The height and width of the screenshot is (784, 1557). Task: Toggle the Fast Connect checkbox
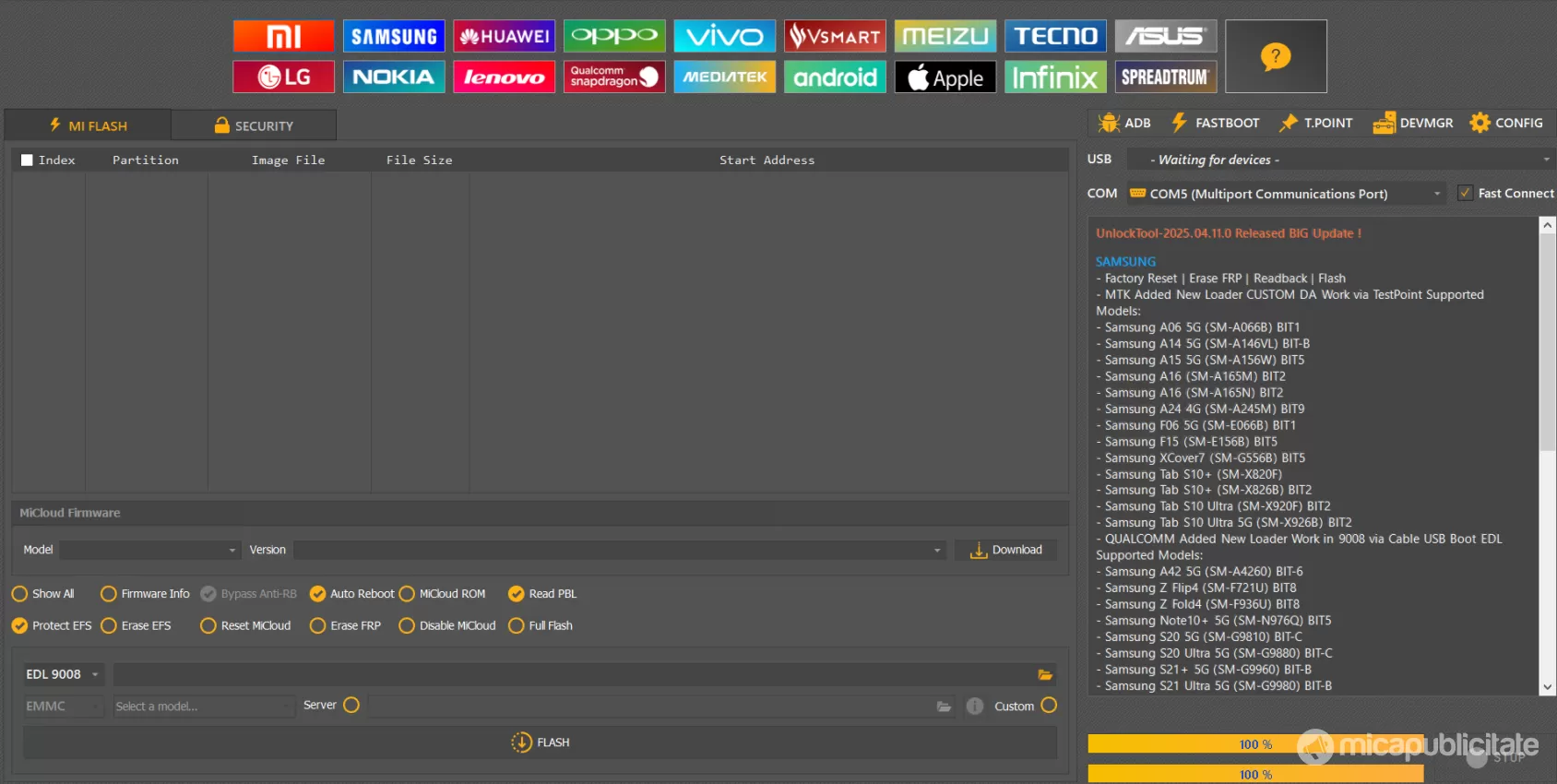pyautogui.click(x=1465, y=194)
